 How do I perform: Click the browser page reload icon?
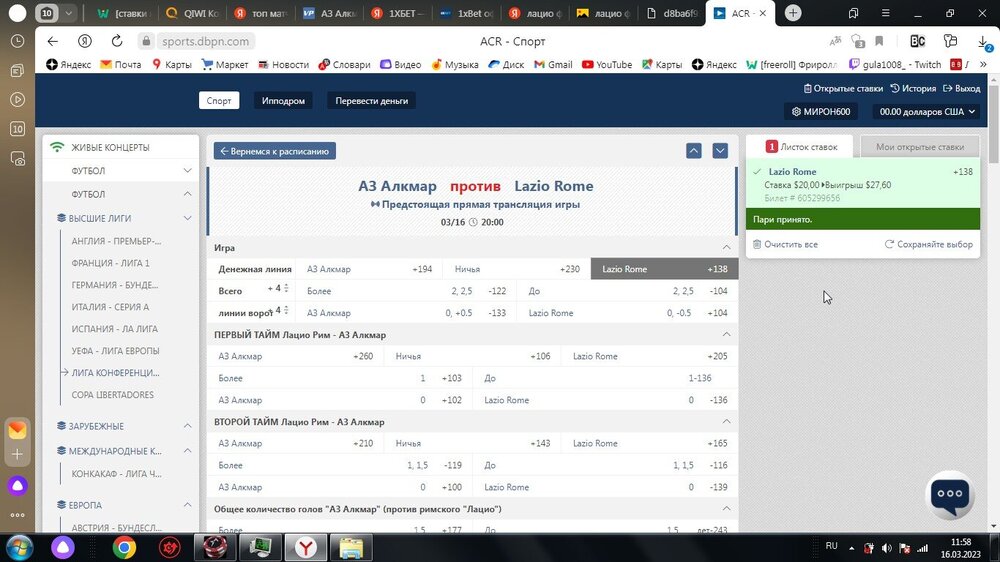[117, 41]
